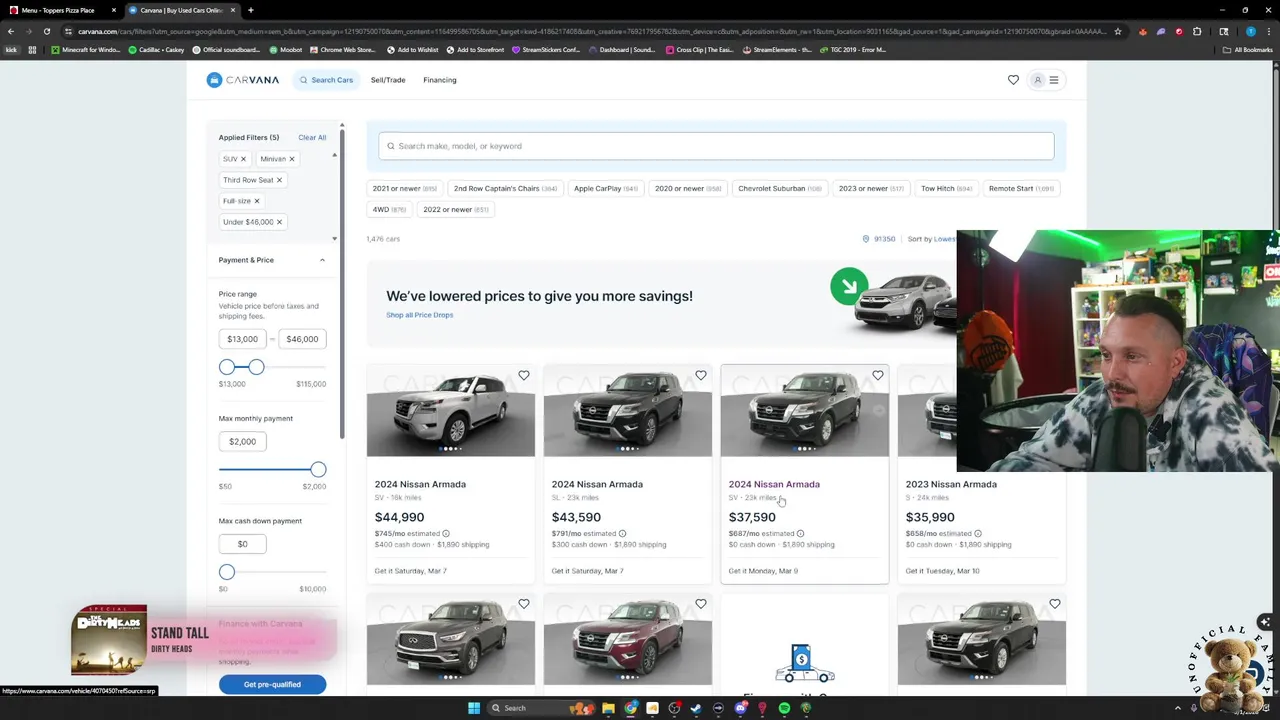Remove the Third Row Seat filter

[279, 180]
